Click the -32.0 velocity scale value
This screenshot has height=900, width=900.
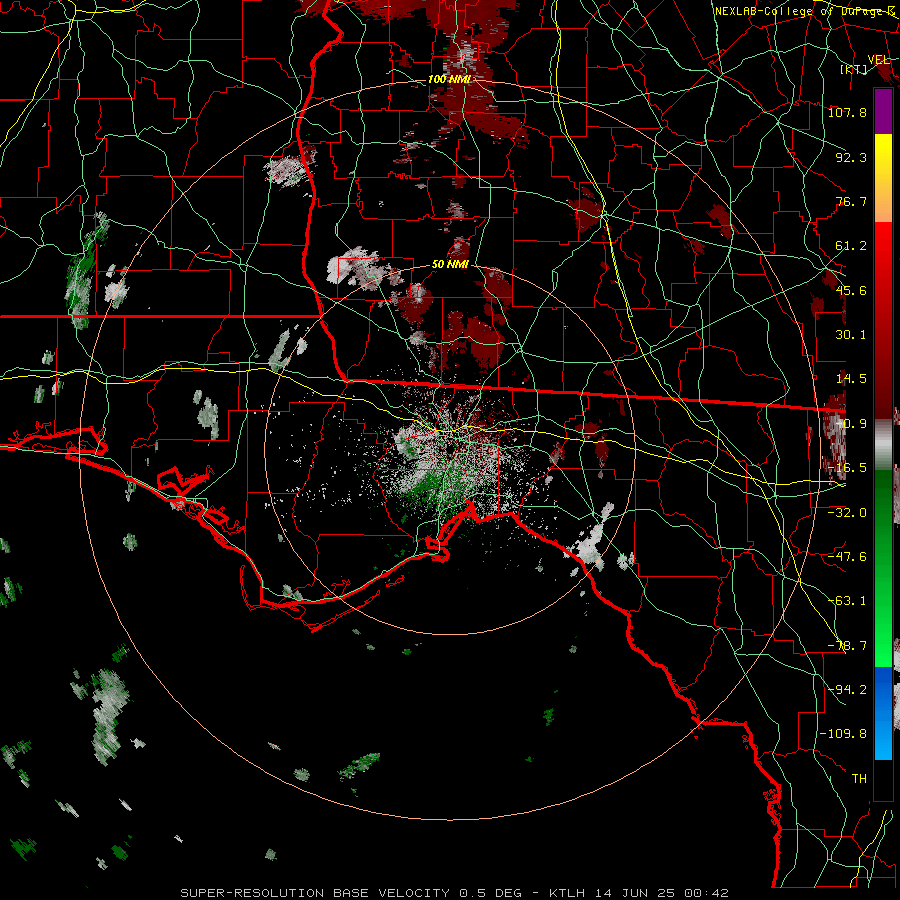(847, 513)
